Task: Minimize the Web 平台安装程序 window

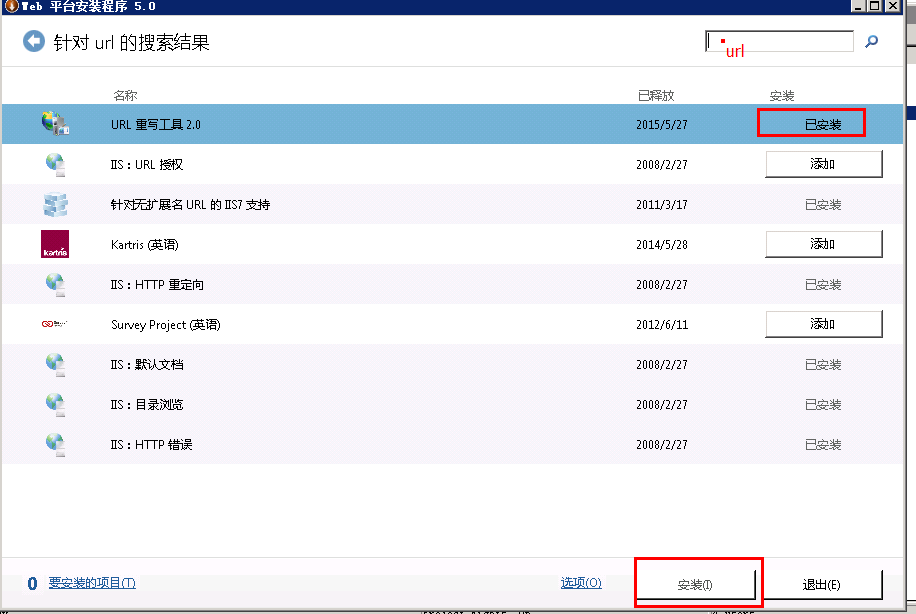Action: point(858,6)
